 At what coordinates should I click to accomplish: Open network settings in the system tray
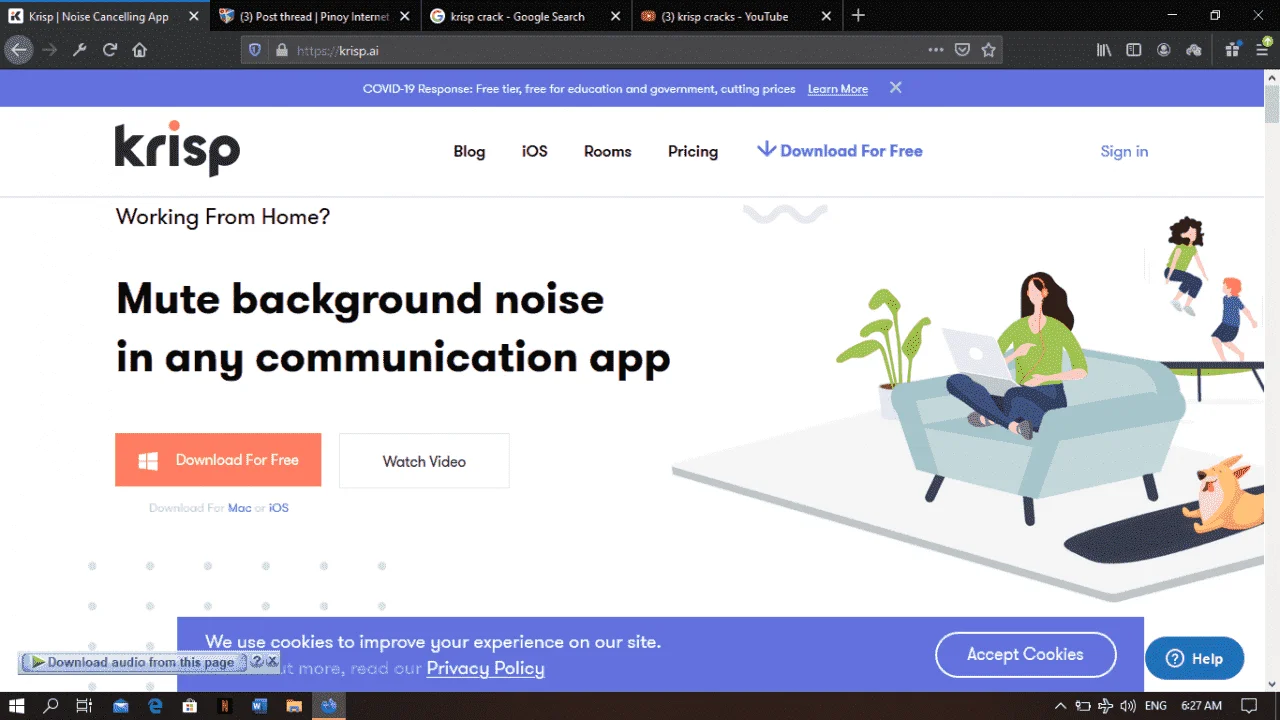click(x=1104, y=706)
